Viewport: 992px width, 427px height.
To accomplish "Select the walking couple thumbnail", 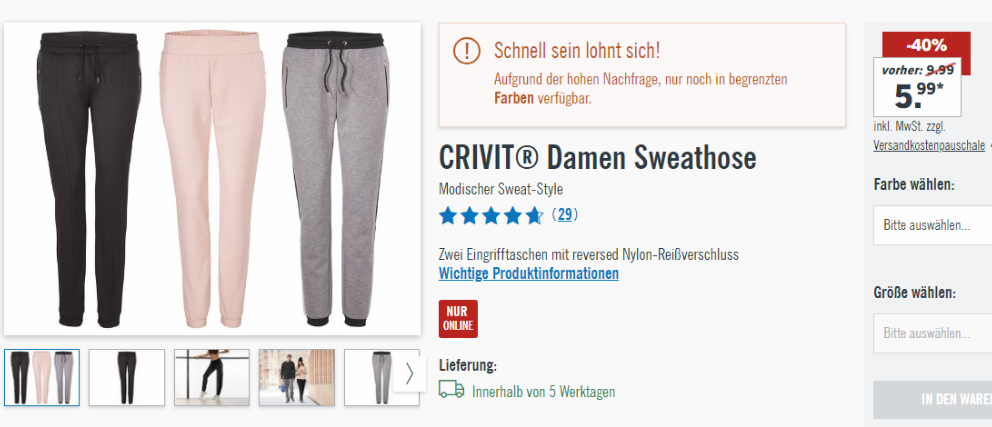I will pos(297,377).
